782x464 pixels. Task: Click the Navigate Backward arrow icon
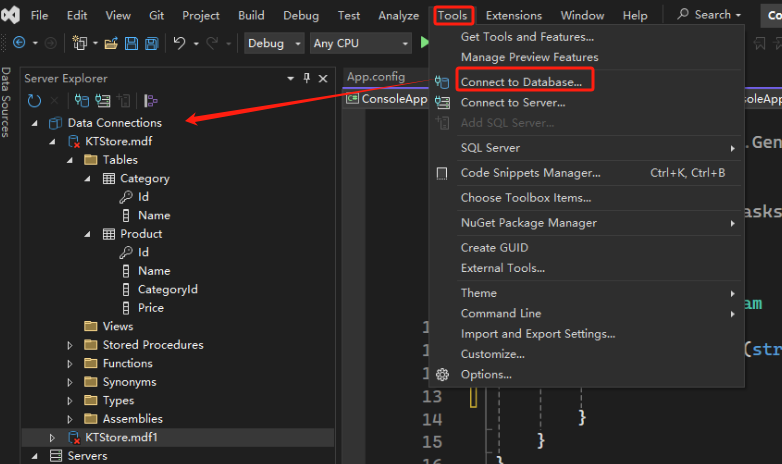pyautogui.click(x=19, y=43)
